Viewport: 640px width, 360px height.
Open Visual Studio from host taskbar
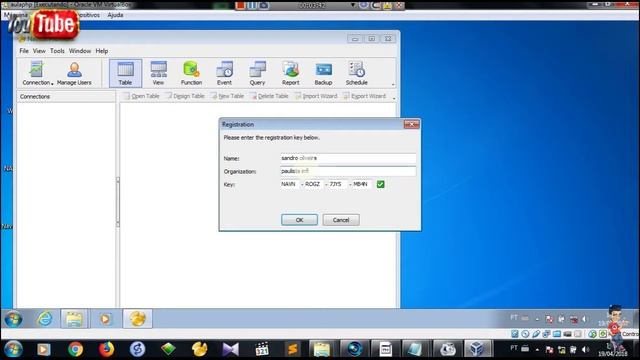coord(231,349)
